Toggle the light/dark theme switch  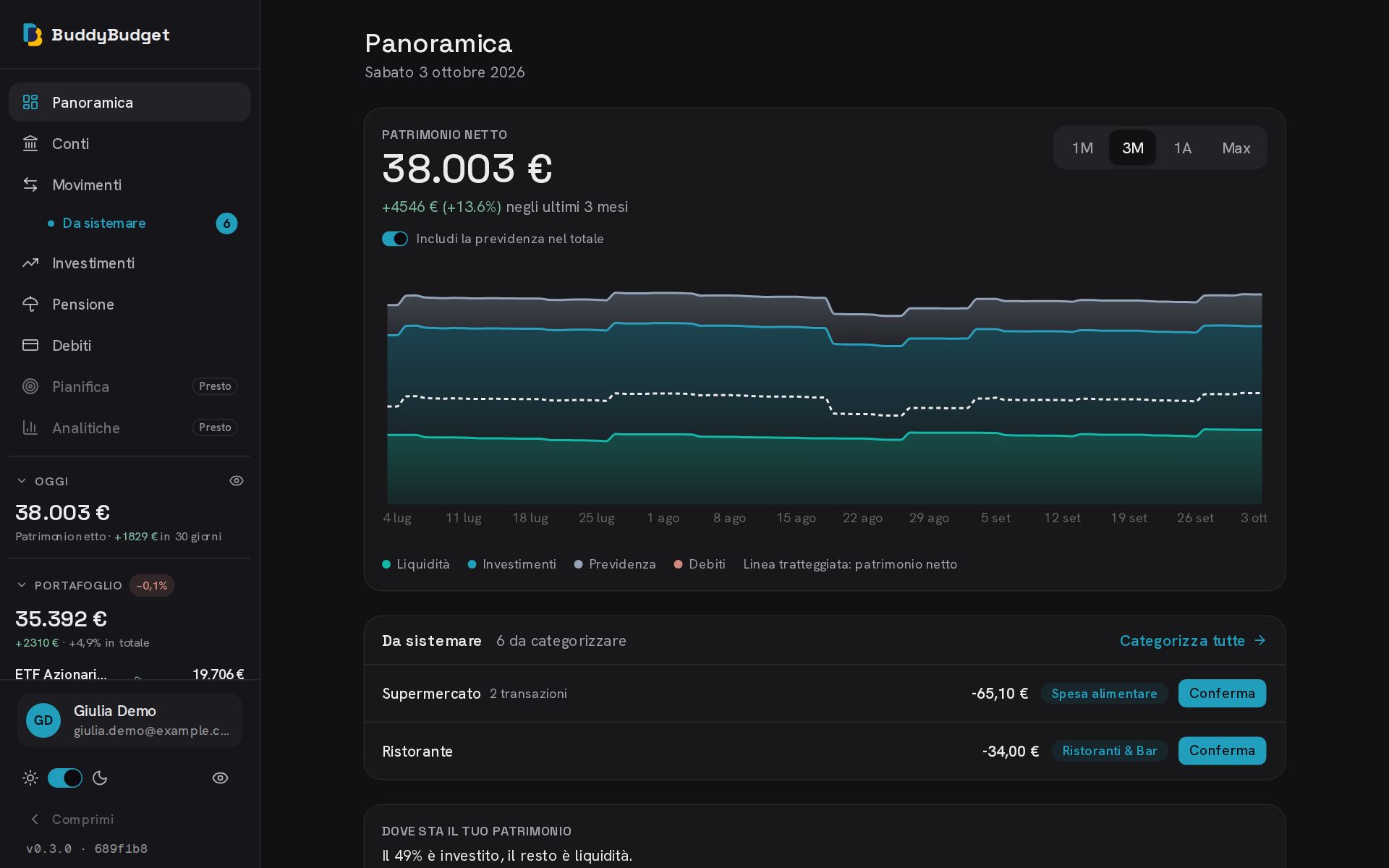65,778
